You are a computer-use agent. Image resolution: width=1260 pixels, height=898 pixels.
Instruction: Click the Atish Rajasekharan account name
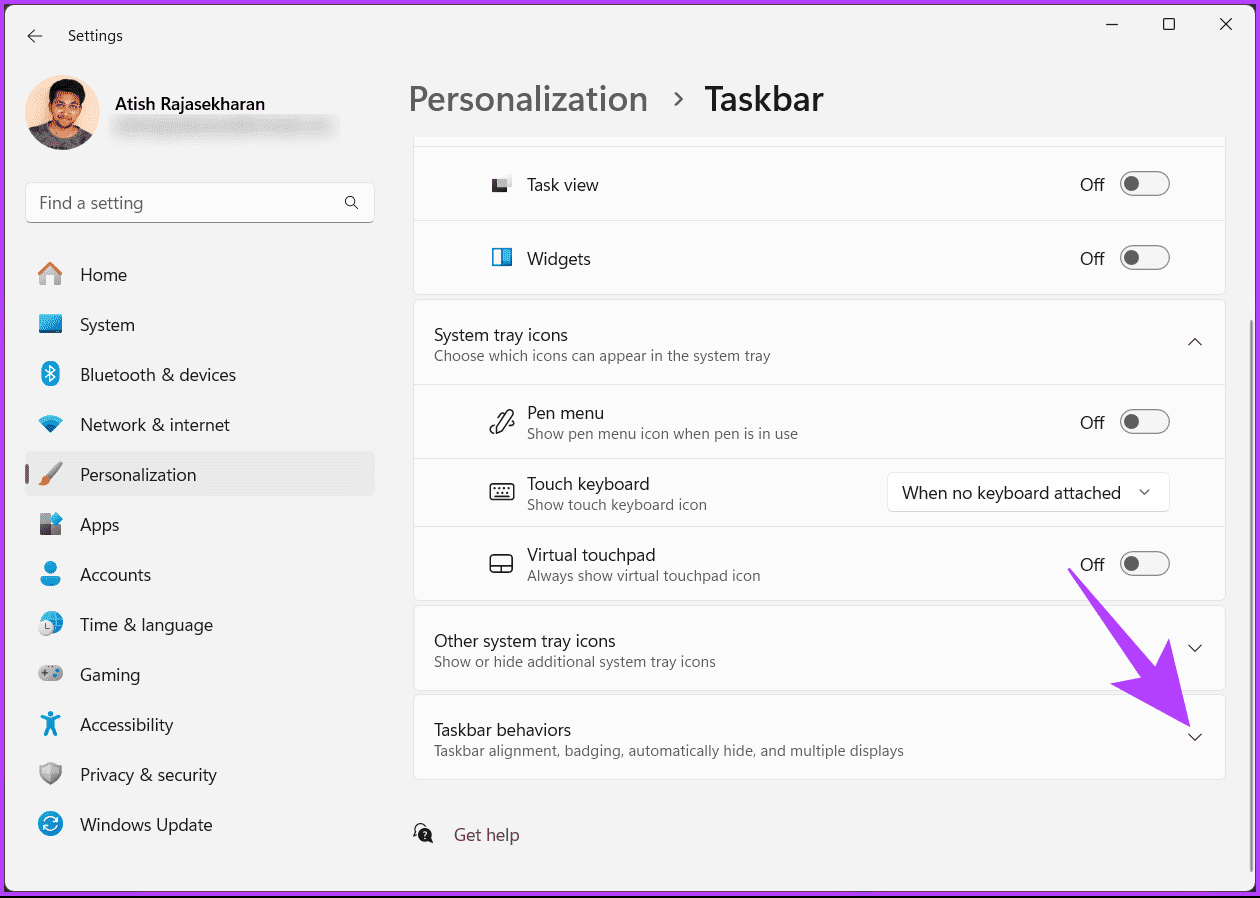coord(190,104)
